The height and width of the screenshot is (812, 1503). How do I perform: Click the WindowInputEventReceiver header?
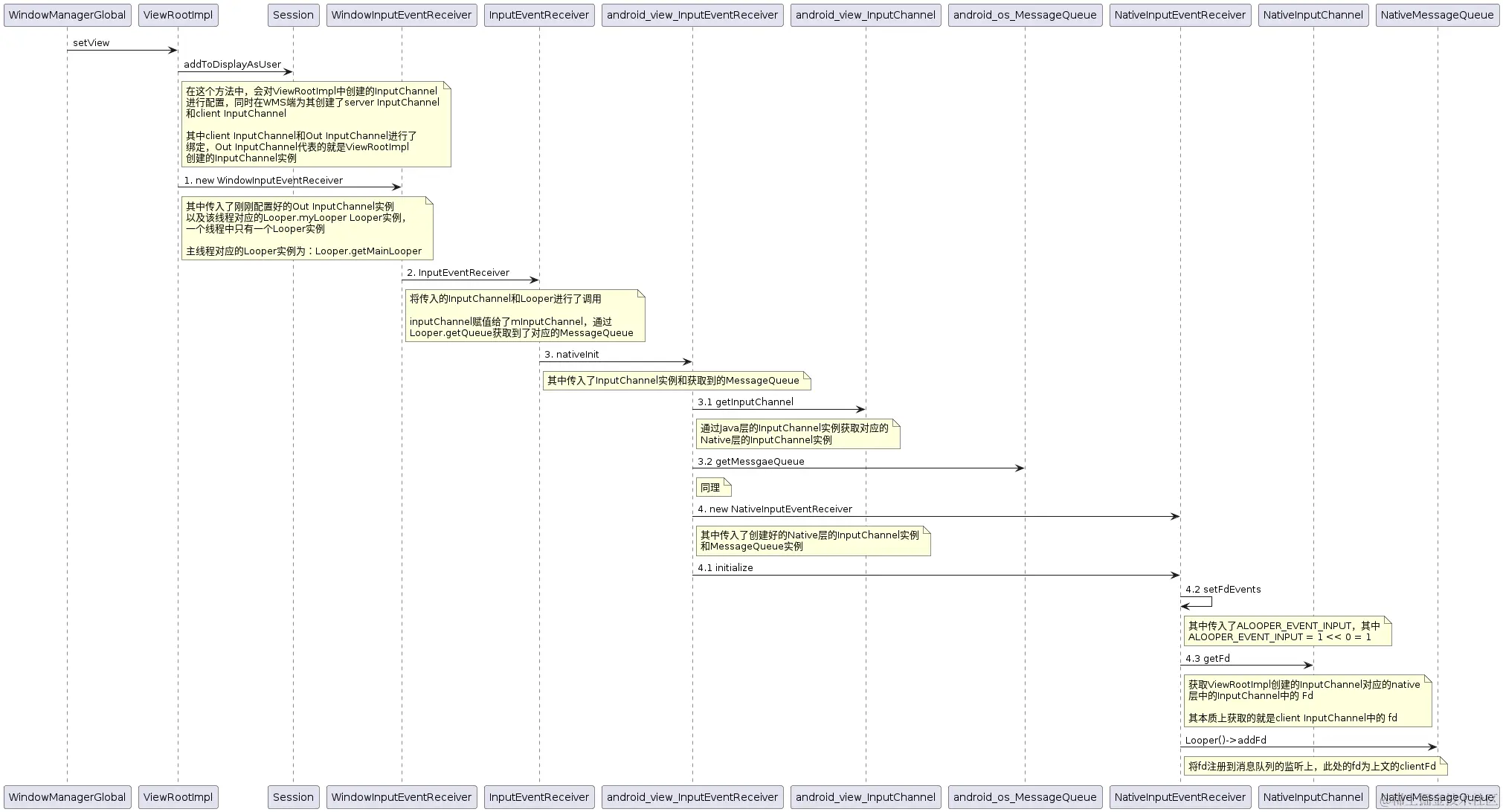401,14
